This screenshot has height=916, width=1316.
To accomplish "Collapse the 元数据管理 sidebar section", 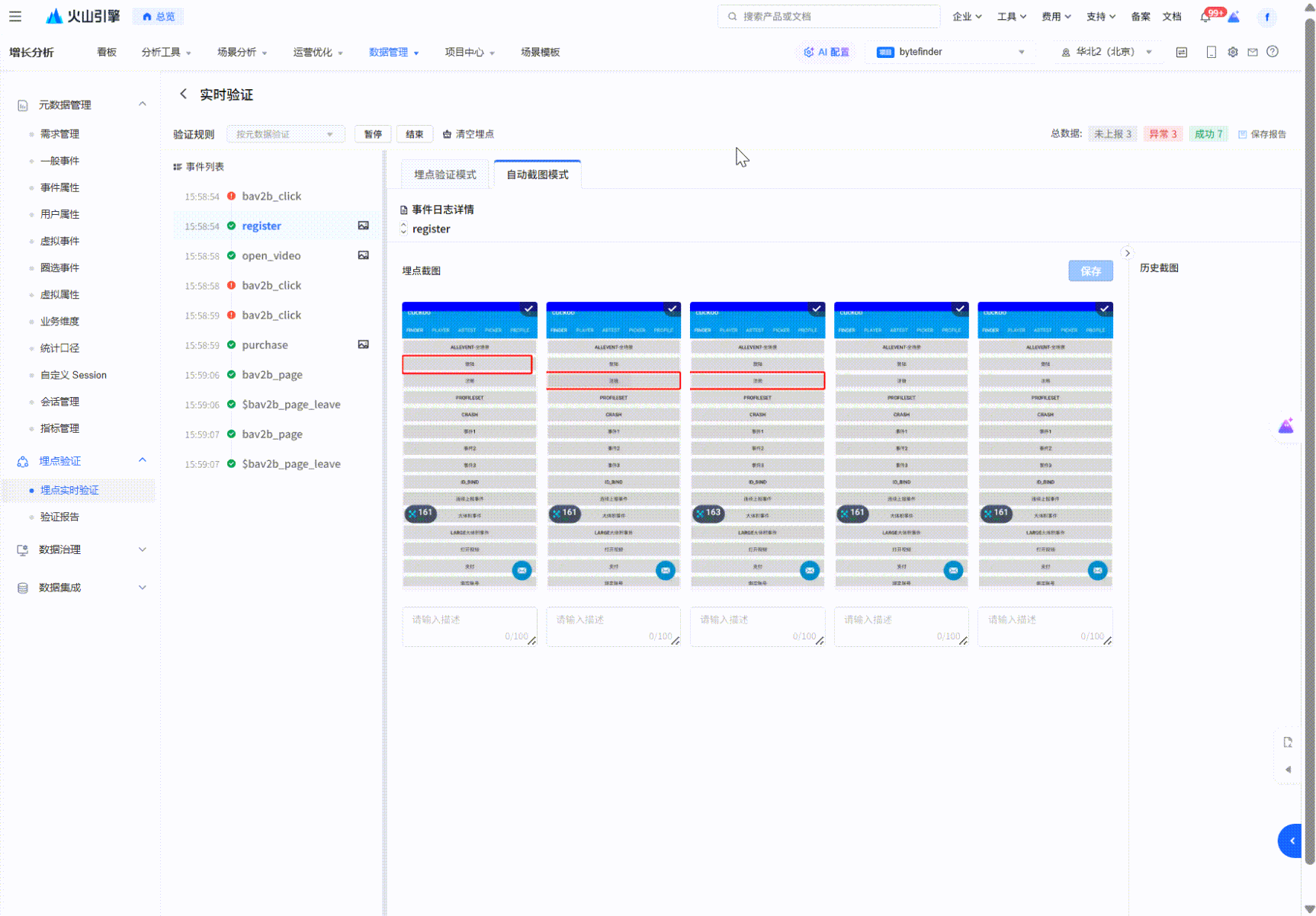I will pyautogui.click(x=143, y=104).
